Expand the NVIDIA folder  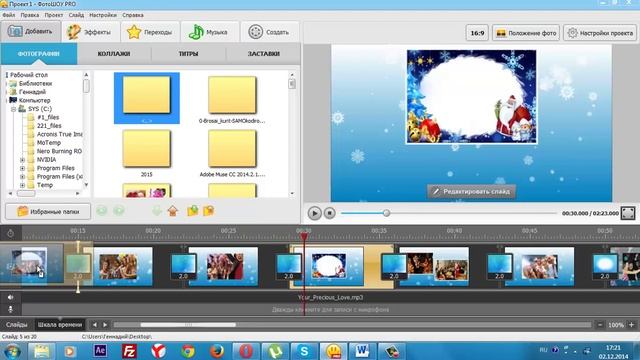click(22, 160)
